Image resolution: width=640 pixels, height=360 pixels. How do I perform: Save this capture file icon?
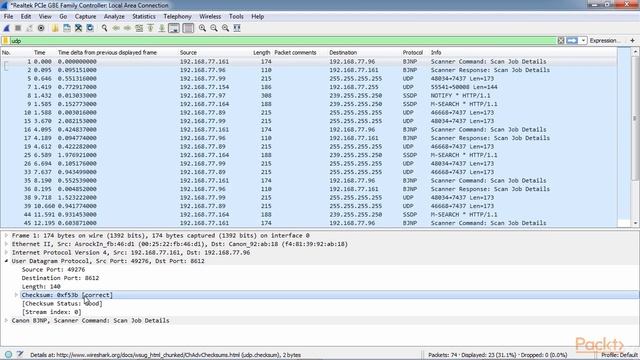67,28
